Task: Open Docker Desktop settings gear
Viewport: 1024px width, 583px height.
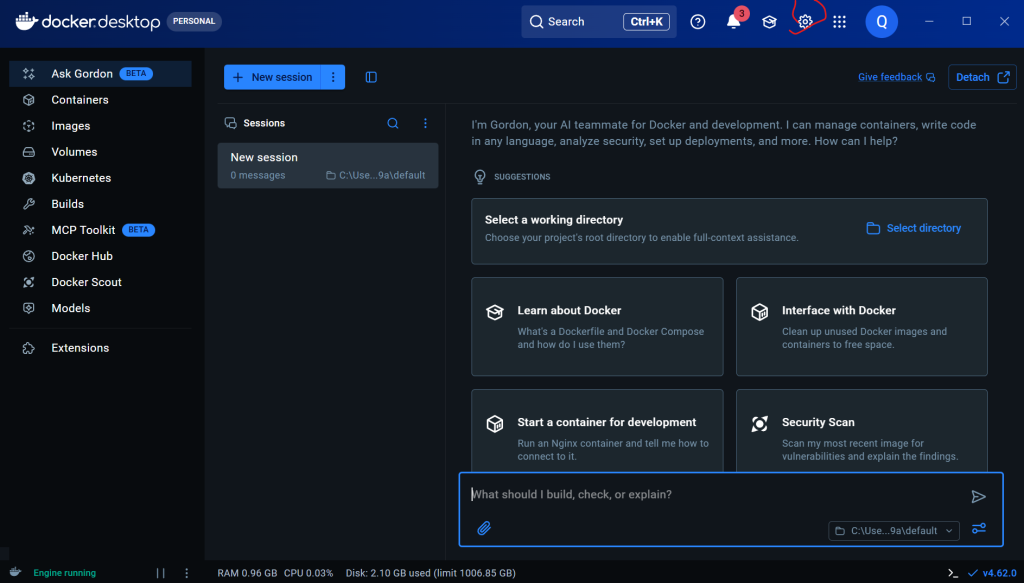Action: point(805,22)
